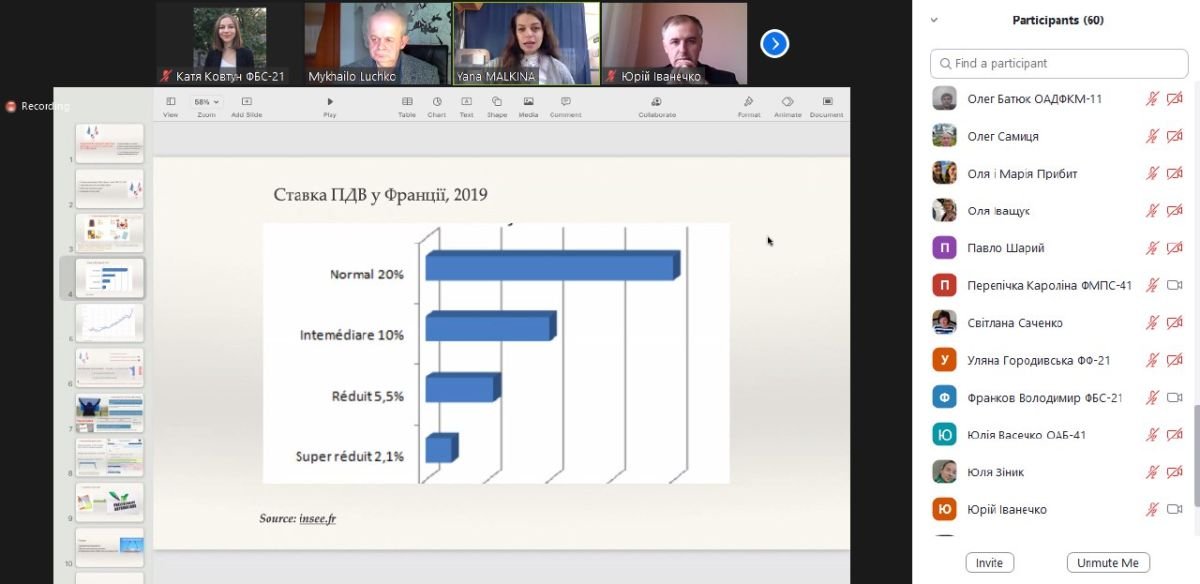This screenshot has width=1200, height=584.
Task: Insert a Chart from the toolbar
Action: coord(437,107)
